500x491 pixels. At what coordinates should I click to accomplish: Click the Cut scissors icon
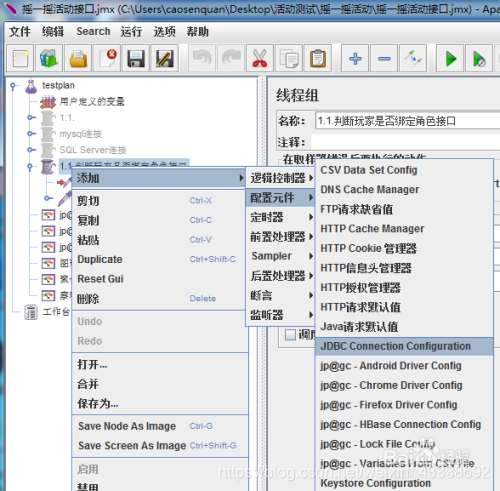[x=260, y=59]
